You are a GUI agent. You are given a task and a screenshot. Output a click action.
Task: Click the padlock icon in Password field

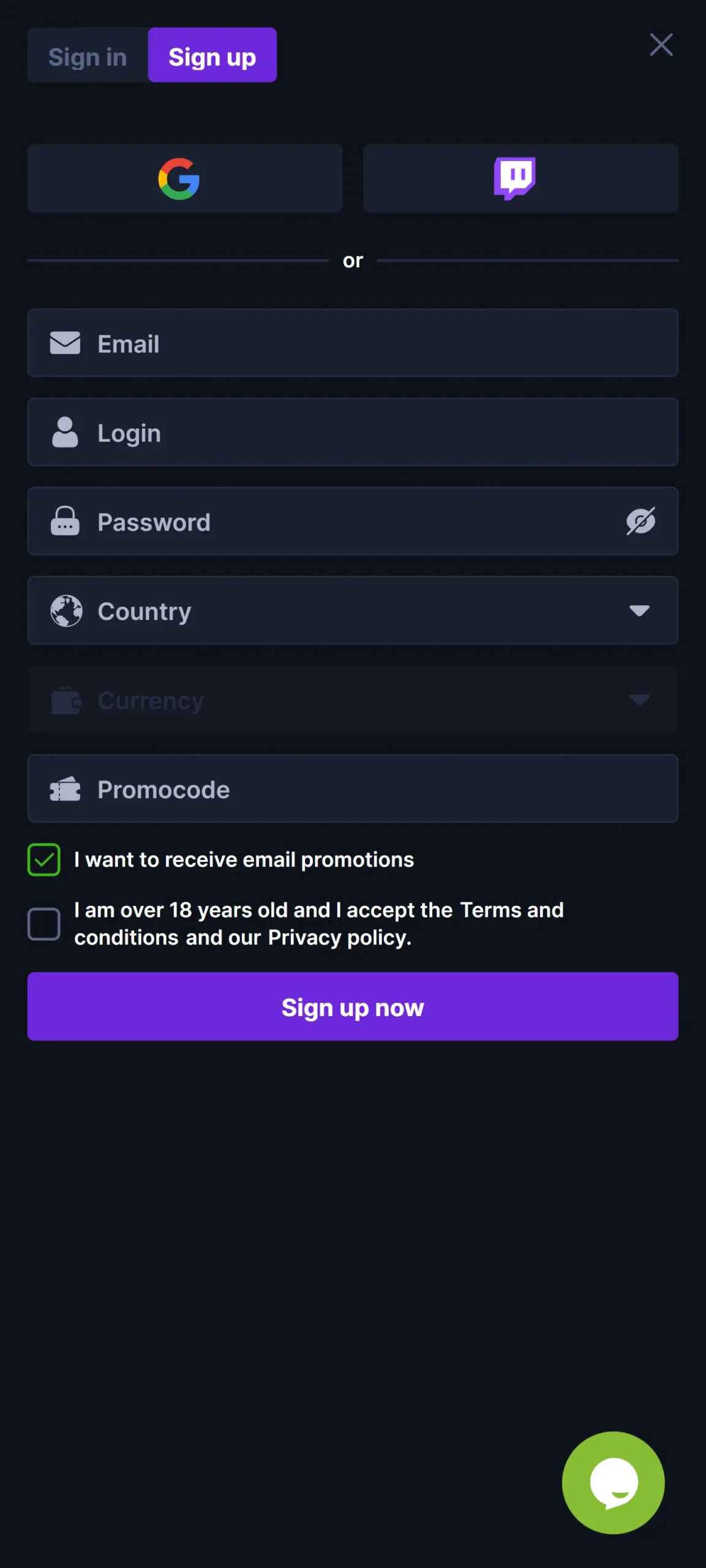point(65,521)
